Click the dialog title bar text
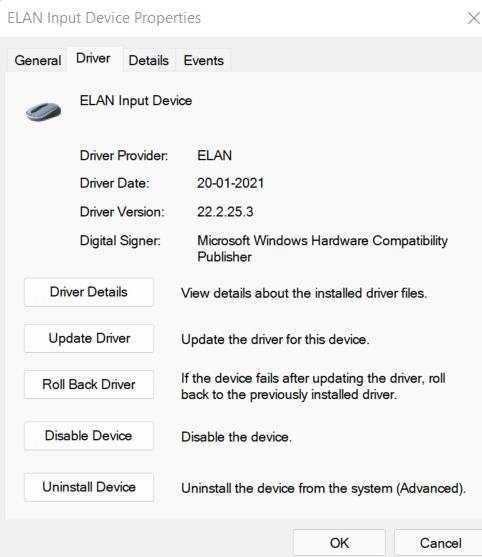The width and height of the screenshot is (482, 557). [104, 18]
